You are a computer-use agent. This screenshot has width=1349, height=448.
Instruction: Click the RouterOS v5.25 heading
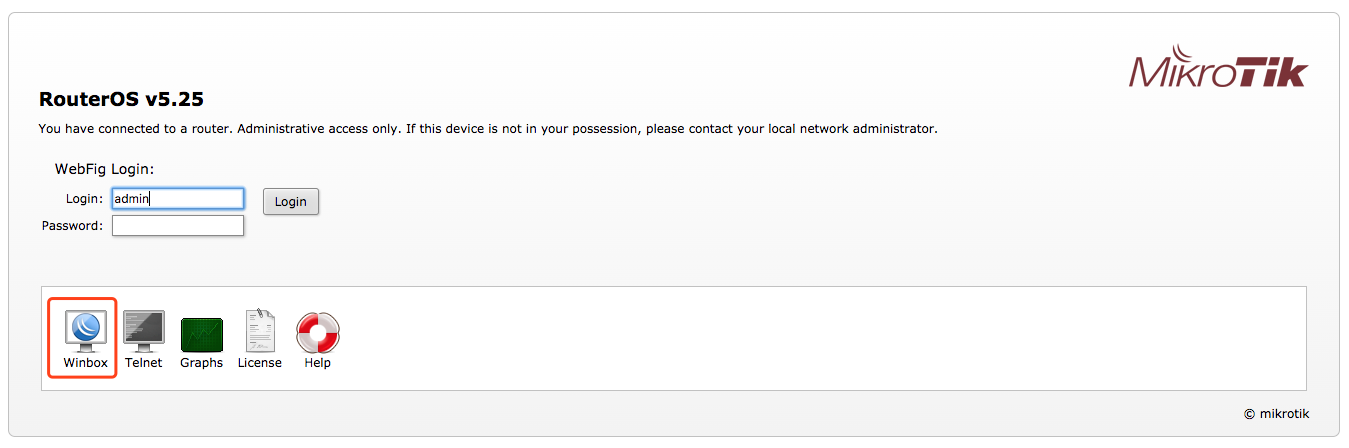coord(121,100)
